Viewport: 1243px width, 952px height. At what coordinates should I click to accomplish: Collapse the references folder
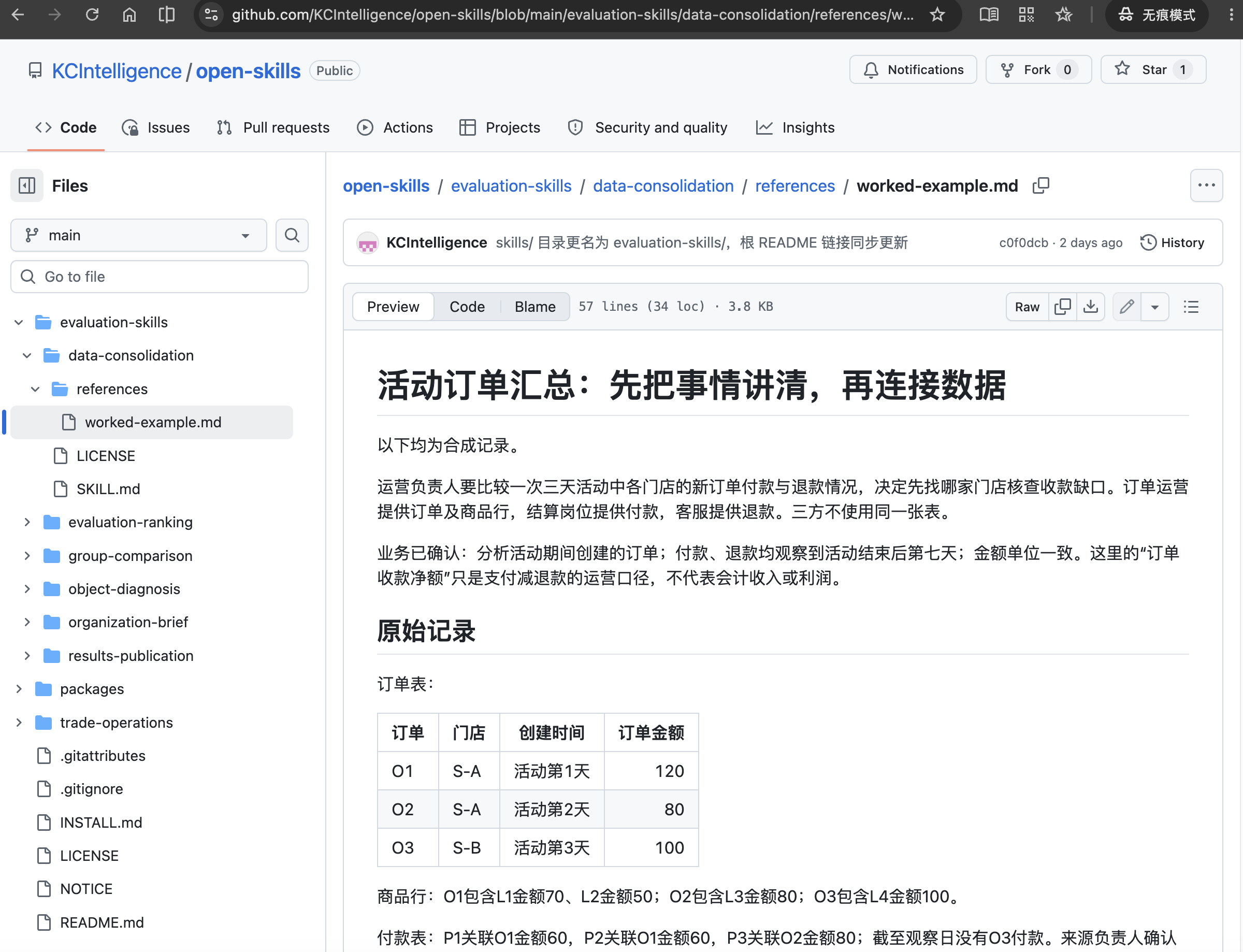click(x=35, y=390)
